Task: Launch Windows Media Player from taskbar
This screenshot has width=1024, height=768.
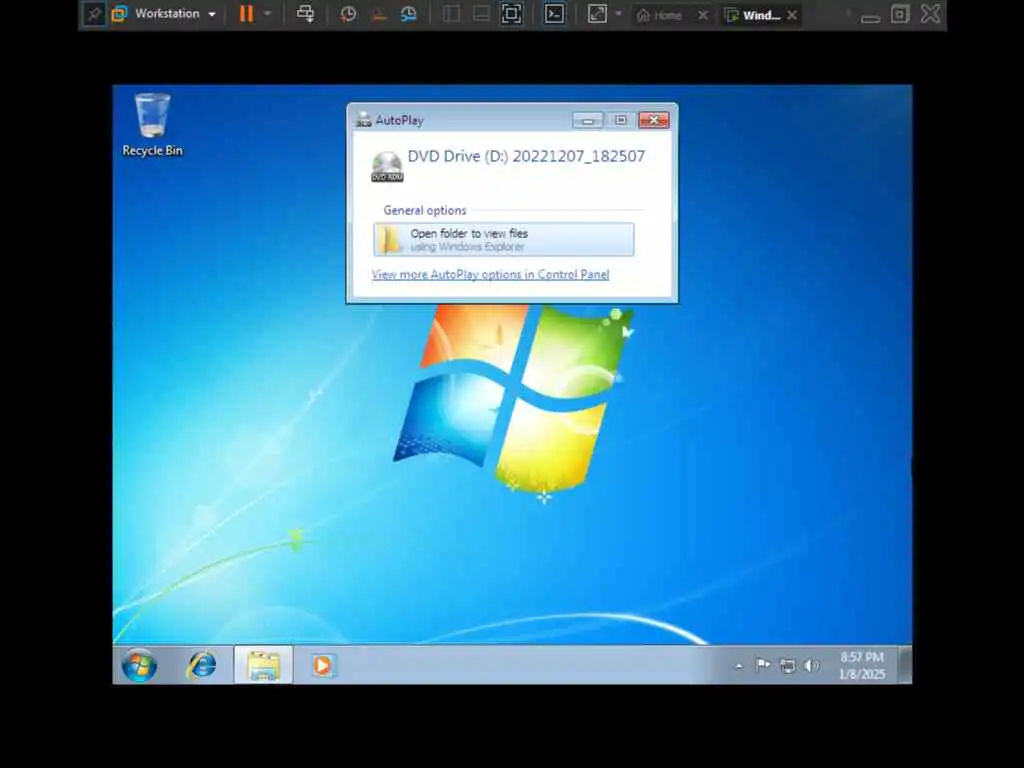Action: click(323, 665)
